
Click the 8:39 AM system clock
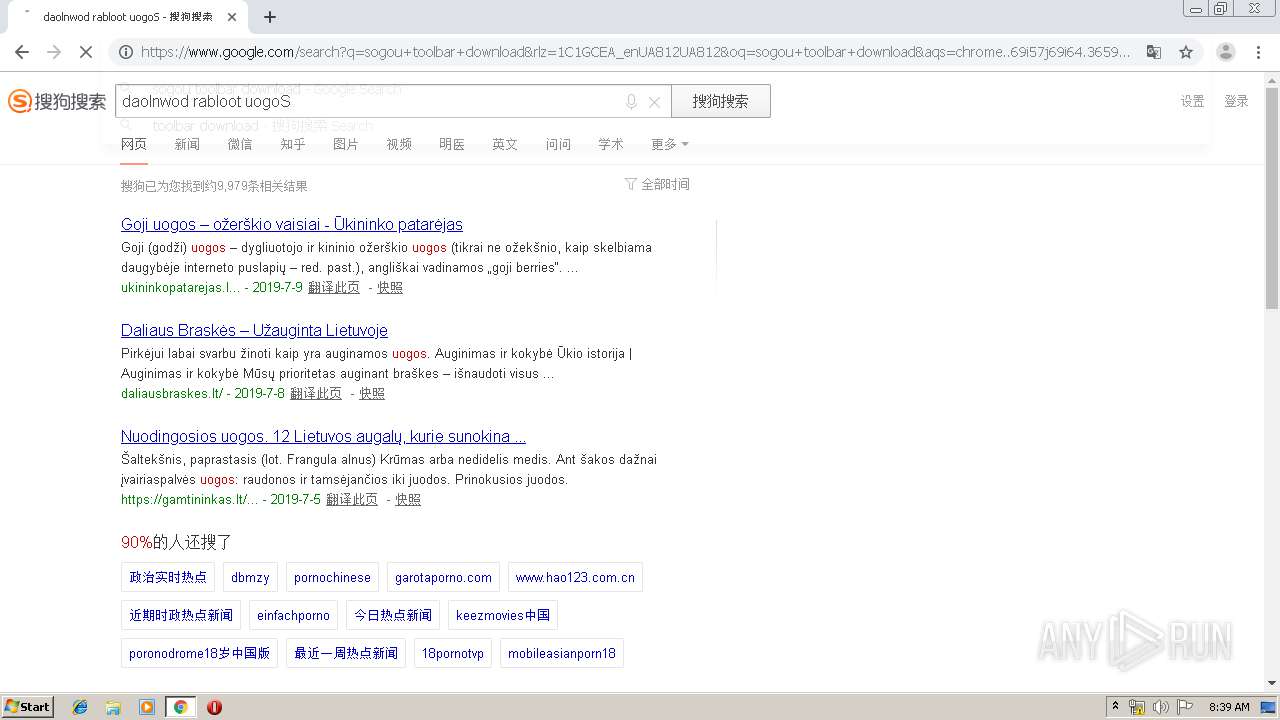(x=1229, y=707)
